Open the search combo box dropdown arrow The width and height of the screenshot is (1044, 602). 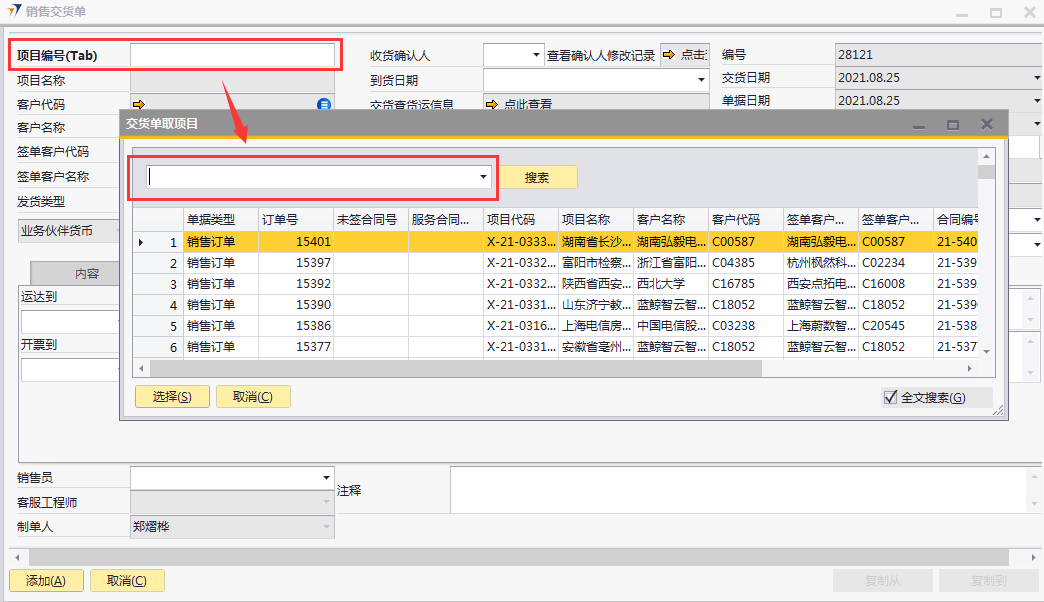click(x=484, y=177)
